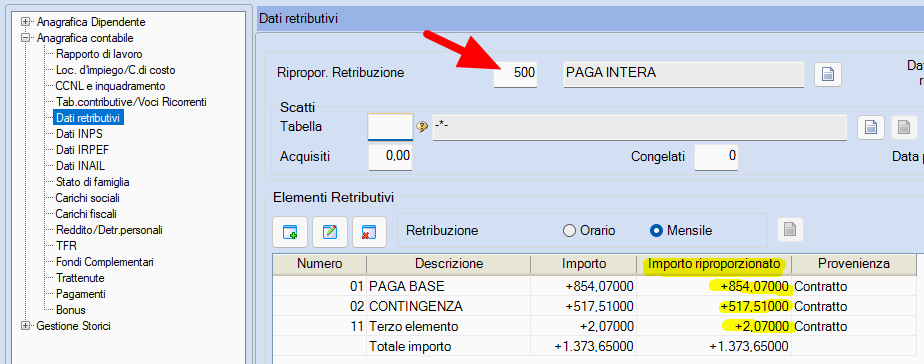Viewport: 924px width, 364px height.
Task: Open Bonus tree item
Action: click(70, 309)
